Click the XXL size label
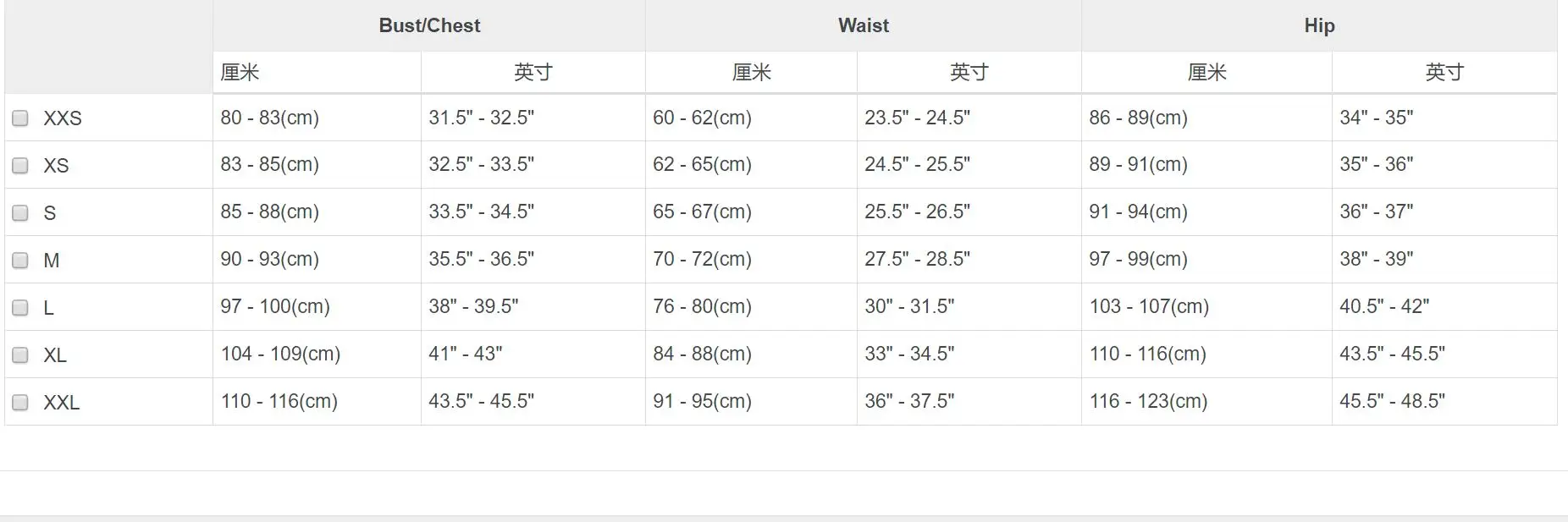This screenshot has width=1568, height=522. coord(62,403)
